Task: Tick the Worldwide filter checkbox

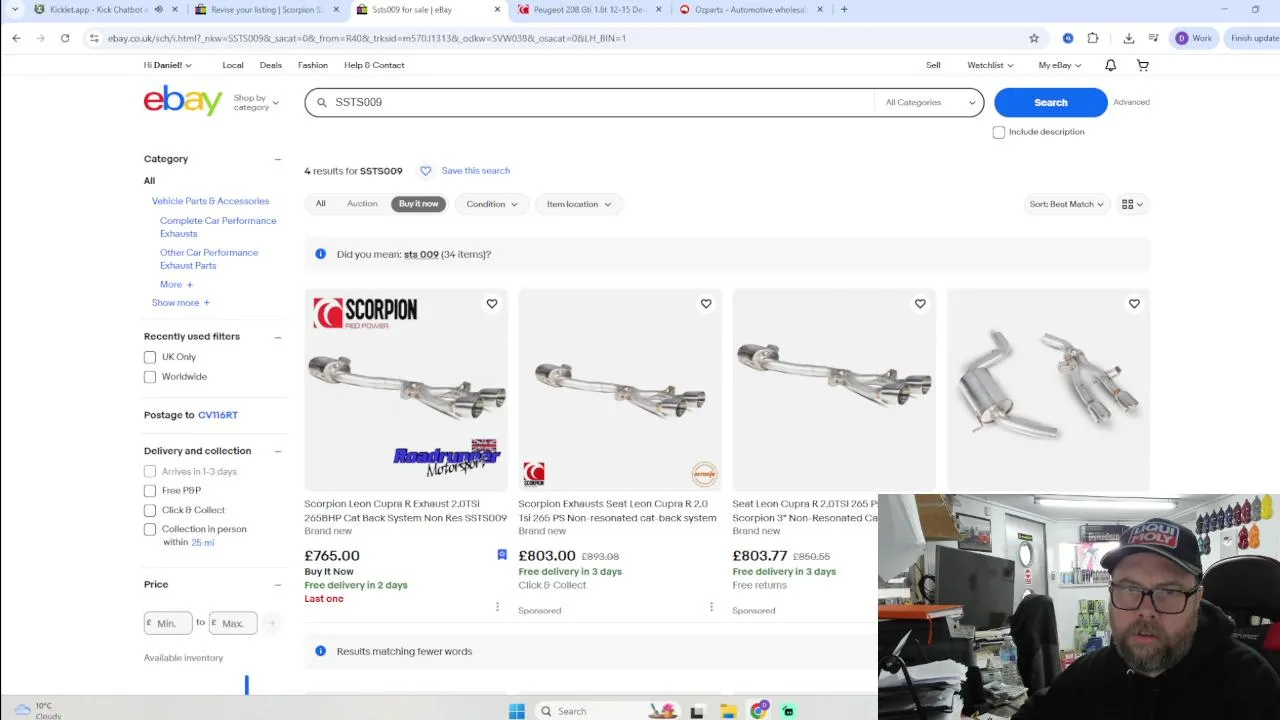Action: coord(150,377)
